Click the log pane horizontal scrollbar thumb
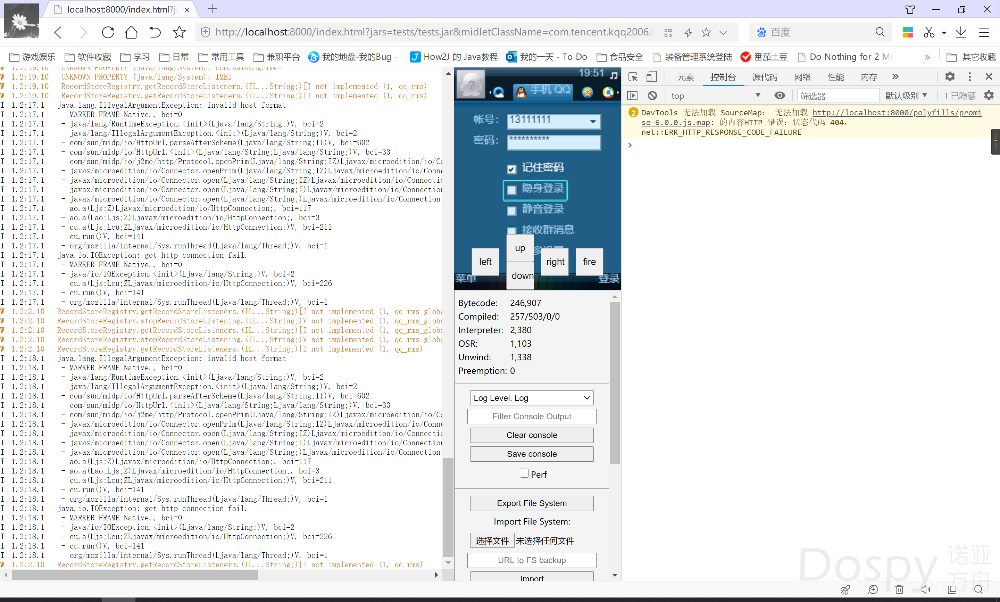 pyautogui.click(x=135, y=575)
